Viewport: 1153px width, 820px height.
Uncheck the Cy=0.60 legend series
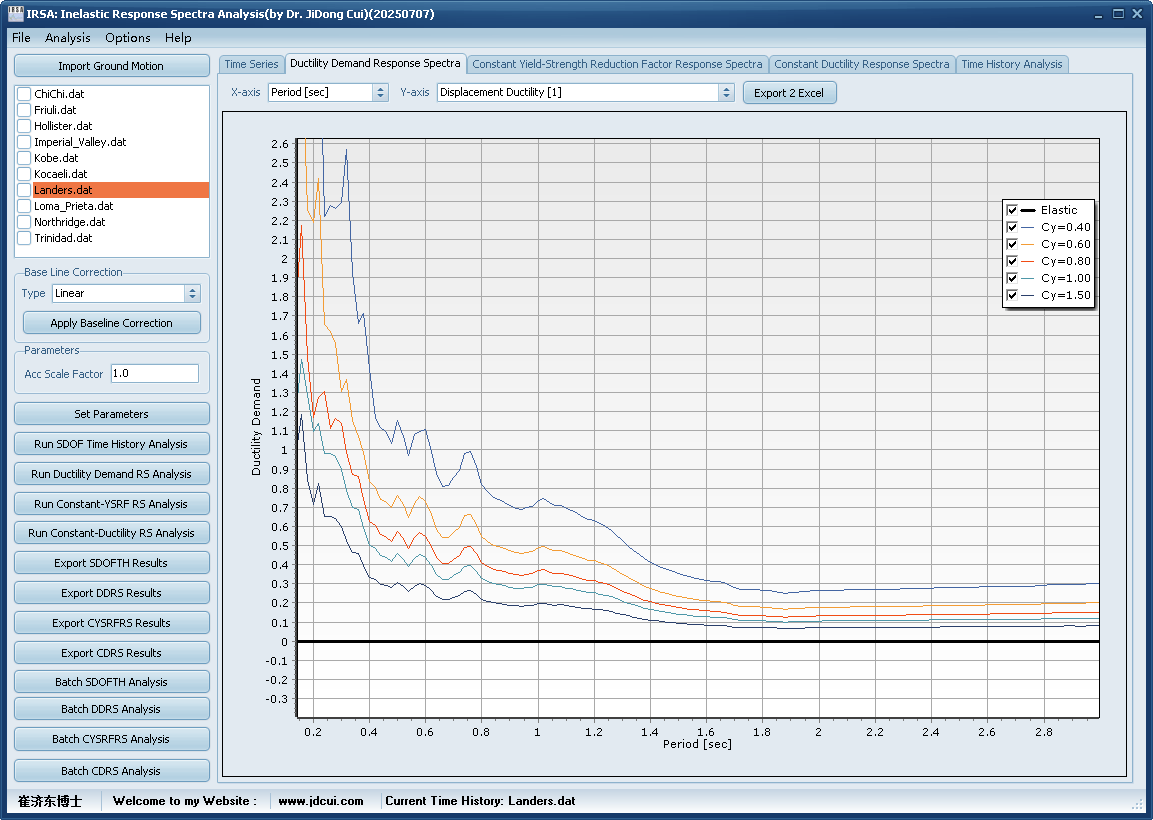coord(1012,244)
